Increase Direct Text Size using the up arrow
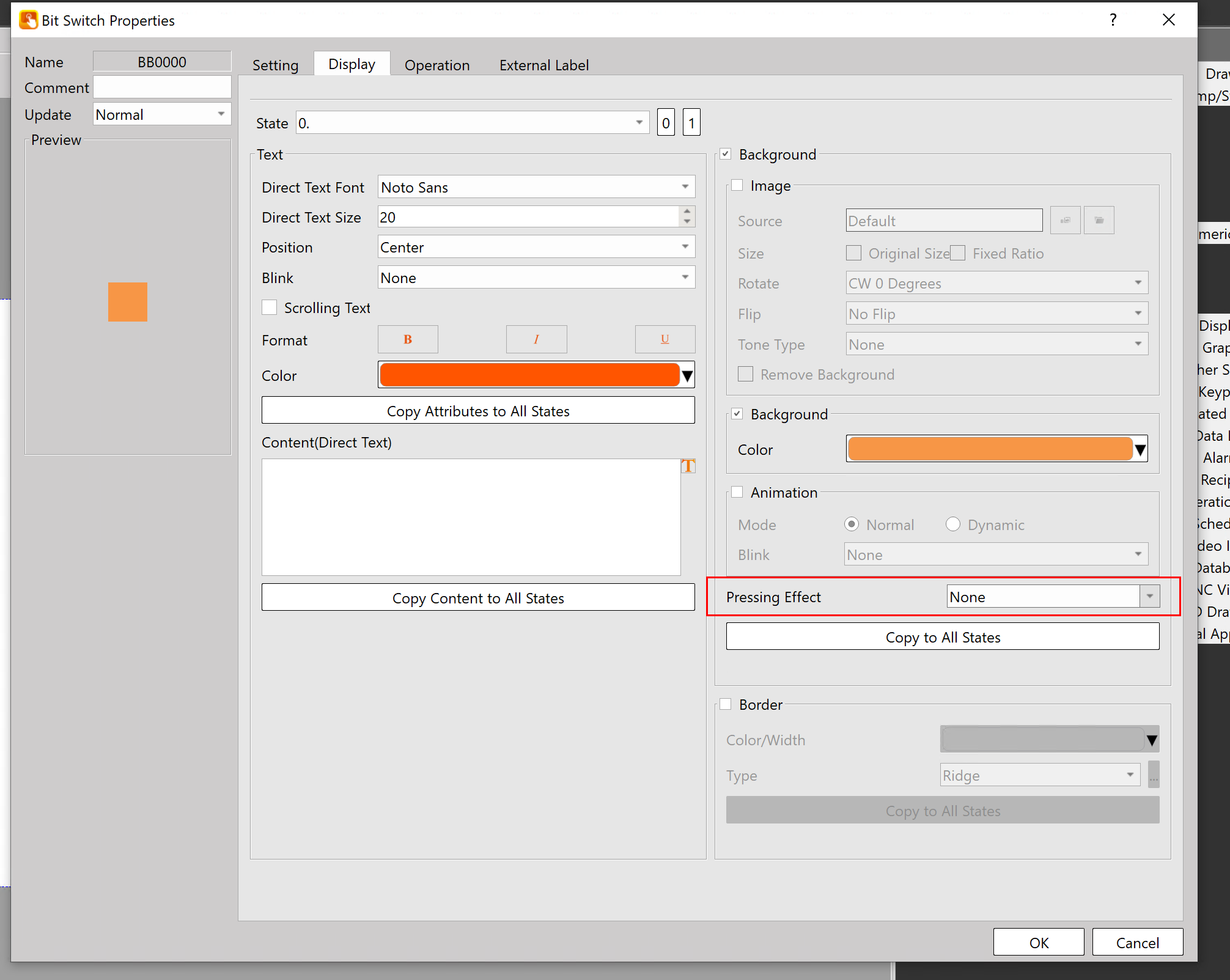Screen dimensions: 1230x980 pyautogui.click(x=687, y=212)
